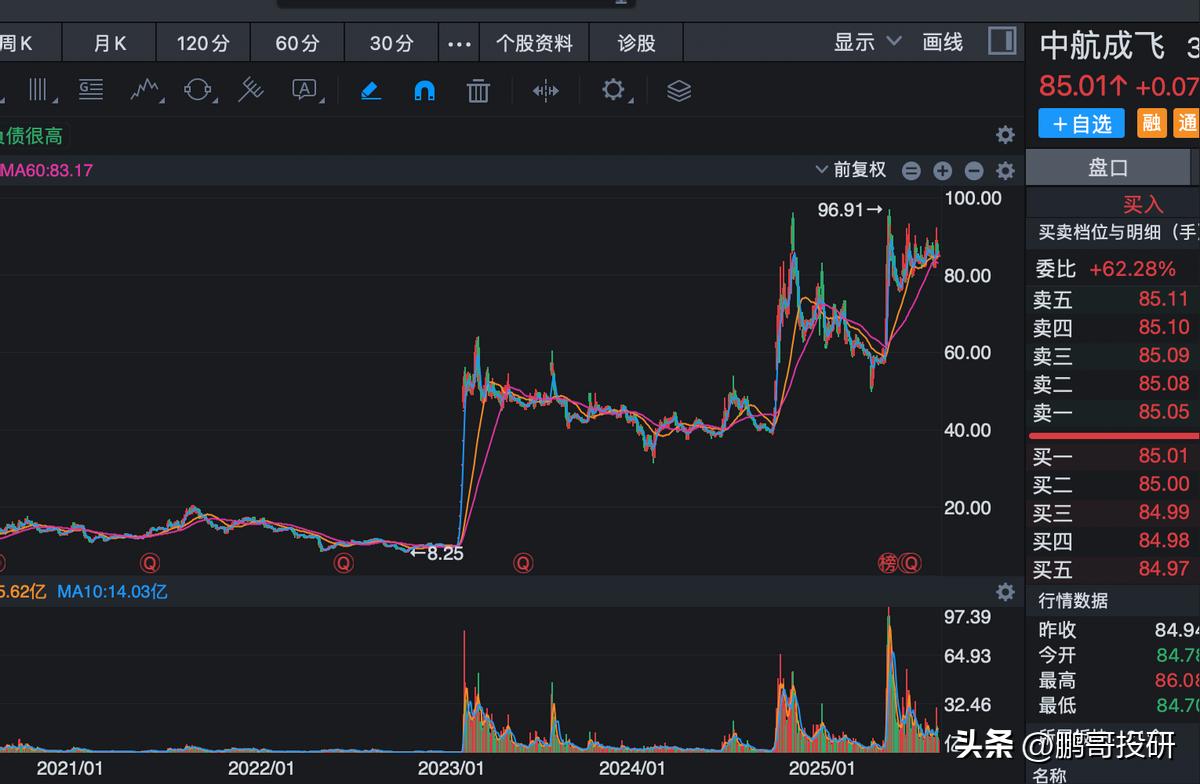The height and width of the screenshot is (784, 1200).
Task: Zoom in the chart with the plus icon
Action: point(942,170)
